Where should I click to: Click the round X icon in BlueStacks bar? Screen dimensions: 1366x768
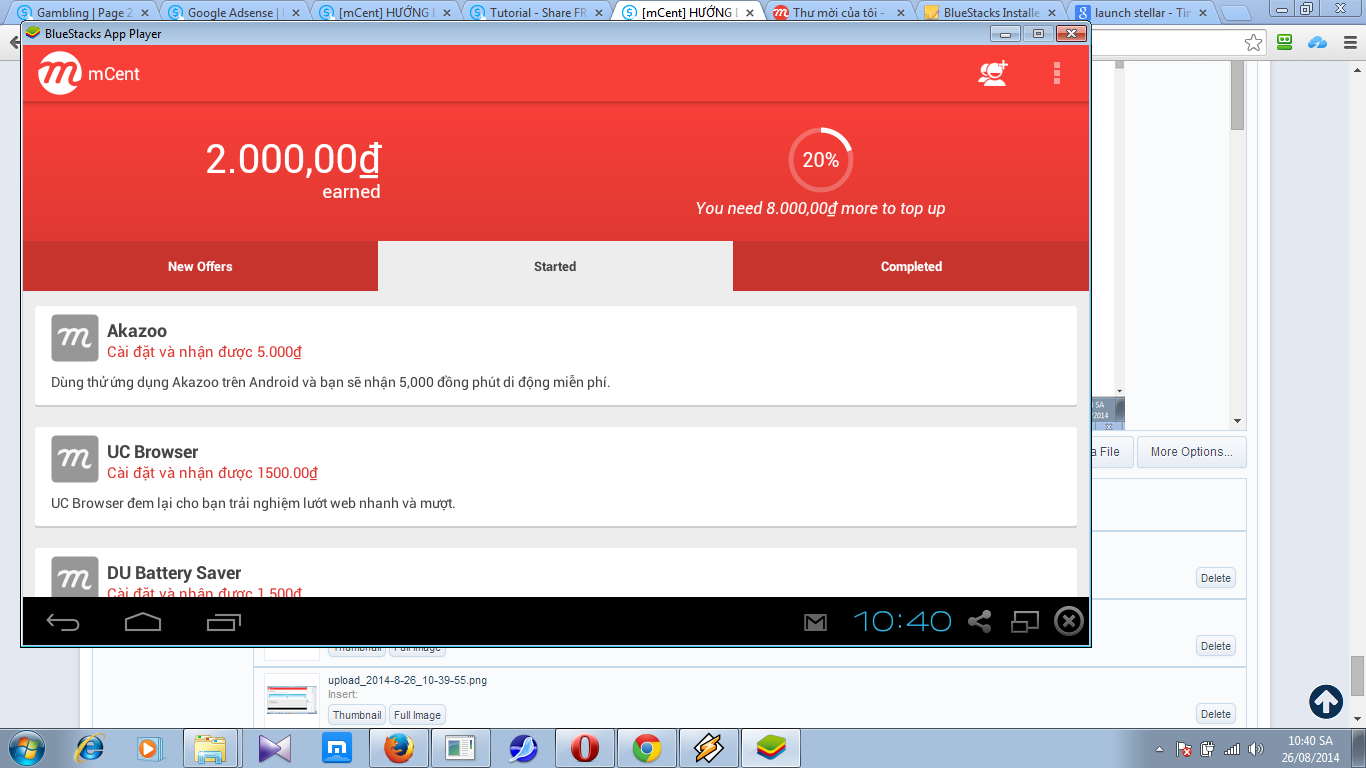click(x=1069, y=622)
